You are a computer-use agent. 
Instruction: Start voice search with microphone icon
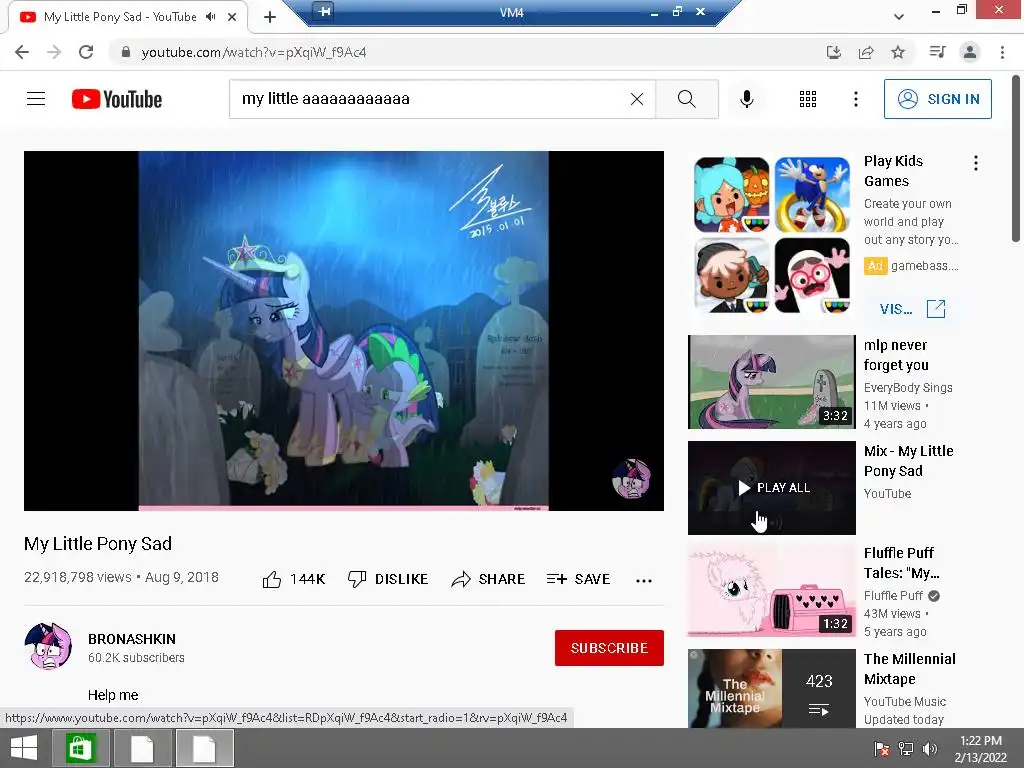(x=747, y=99)
